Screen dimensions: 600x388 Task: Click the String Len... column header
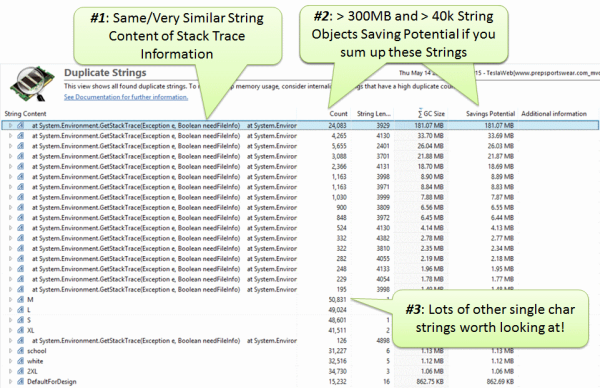[x=374, y=114]
